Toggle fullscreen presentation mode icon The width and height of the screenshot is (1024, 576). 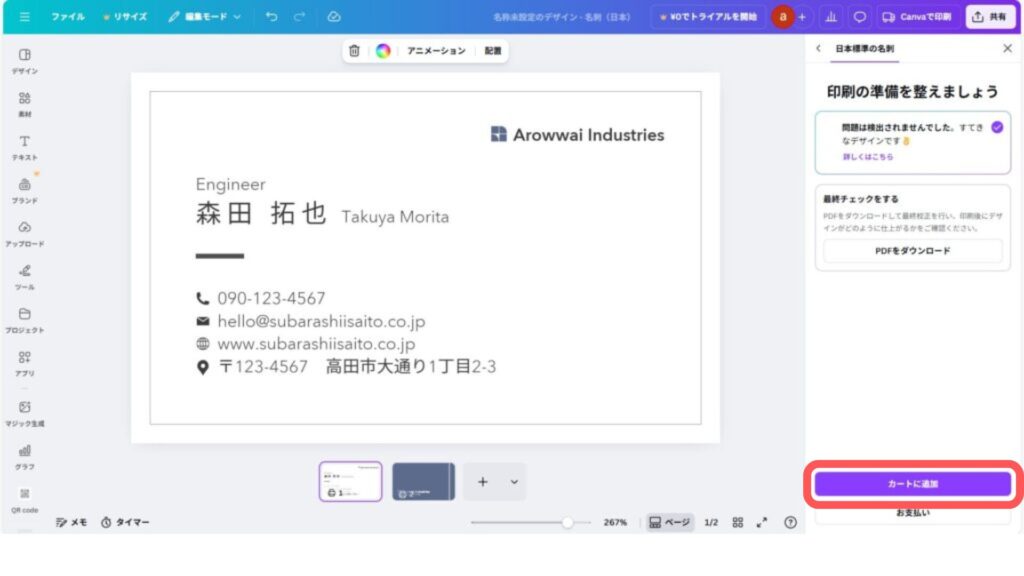pos(762,522)
